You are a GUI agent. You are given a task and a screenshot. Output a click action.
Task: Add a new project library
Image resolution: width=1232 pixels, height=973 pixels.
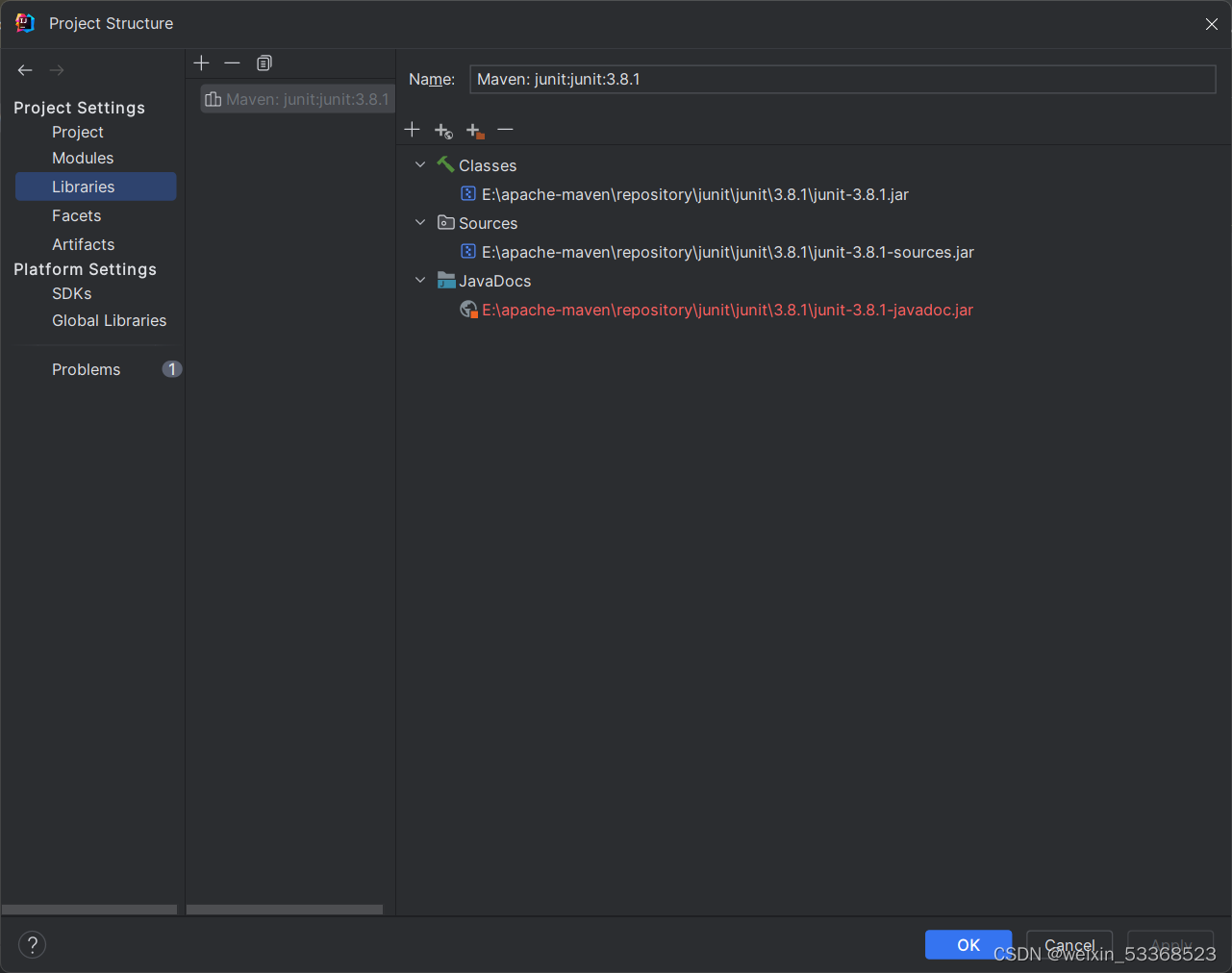point(201,63)
